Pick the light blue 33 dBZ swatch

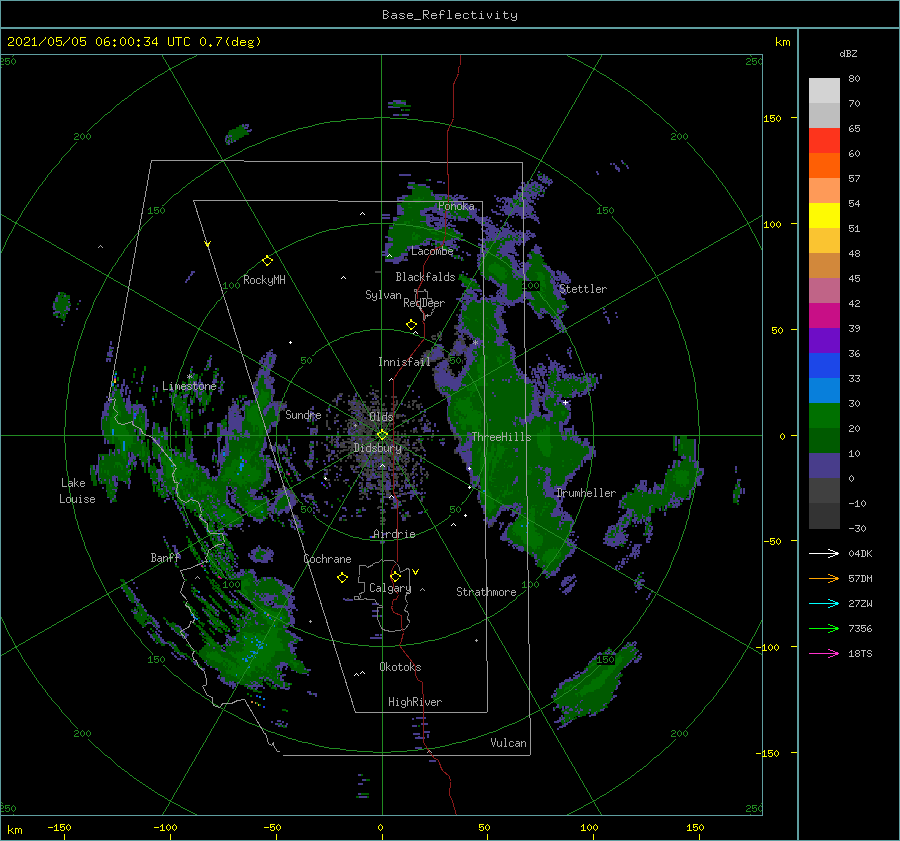click(824, 390)
